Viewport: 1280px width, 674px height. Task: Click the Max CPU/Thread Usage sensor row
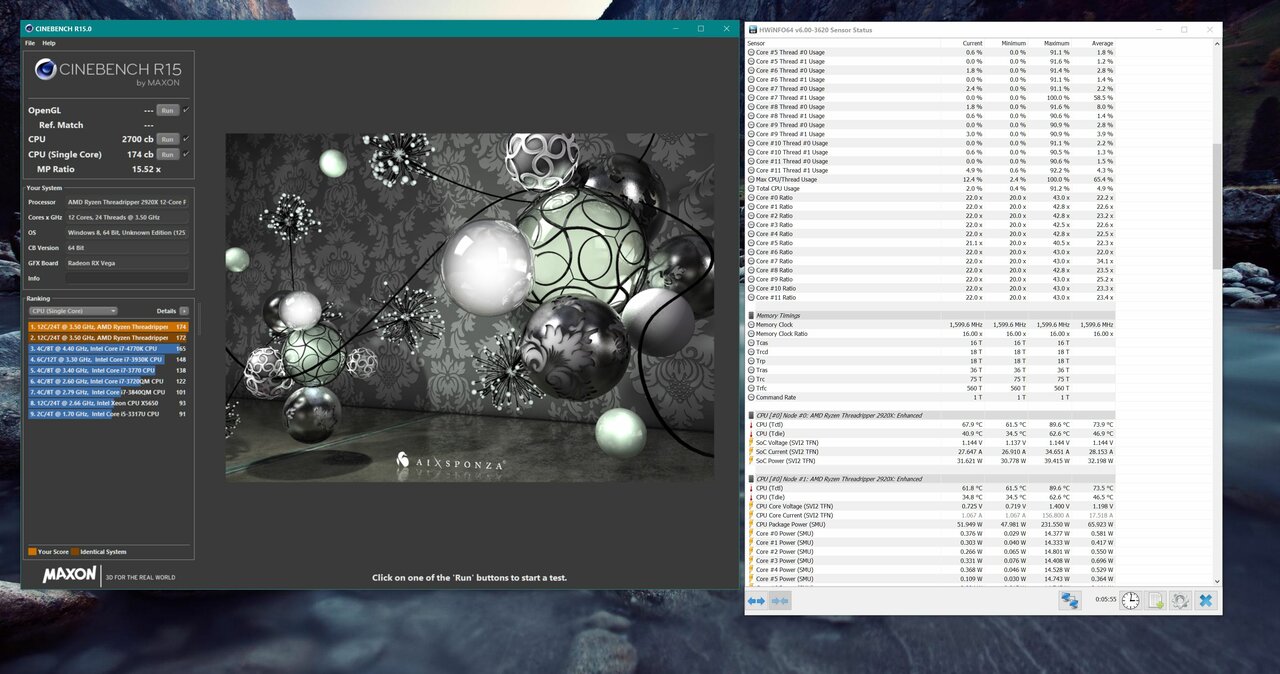931,179
